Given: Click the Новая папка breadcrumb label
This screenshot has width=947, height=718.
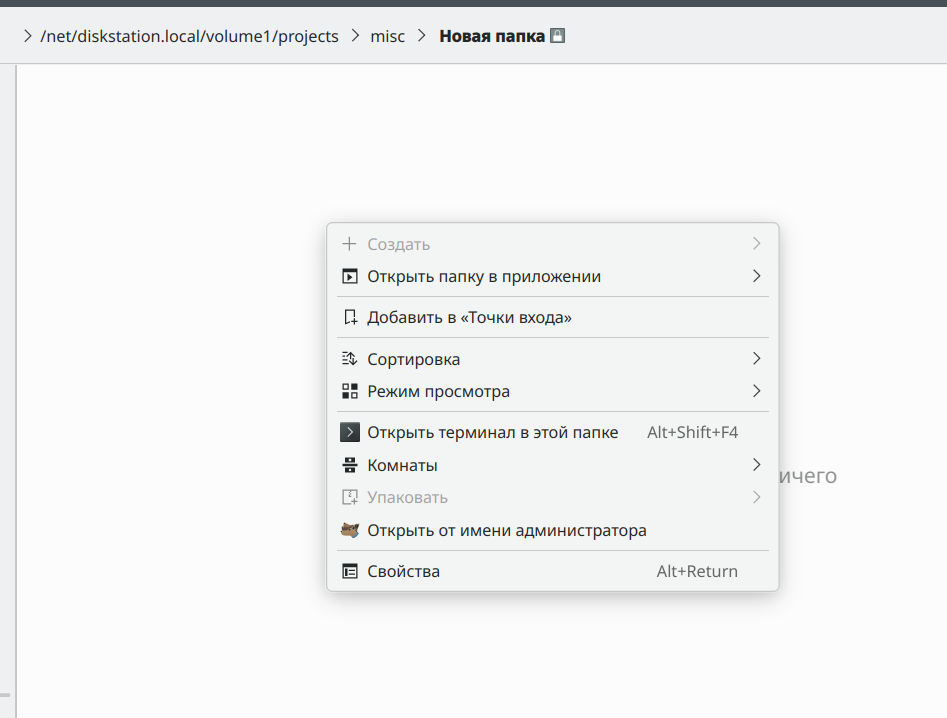Looking at the screenshot, I should click(x=492, y=36).
